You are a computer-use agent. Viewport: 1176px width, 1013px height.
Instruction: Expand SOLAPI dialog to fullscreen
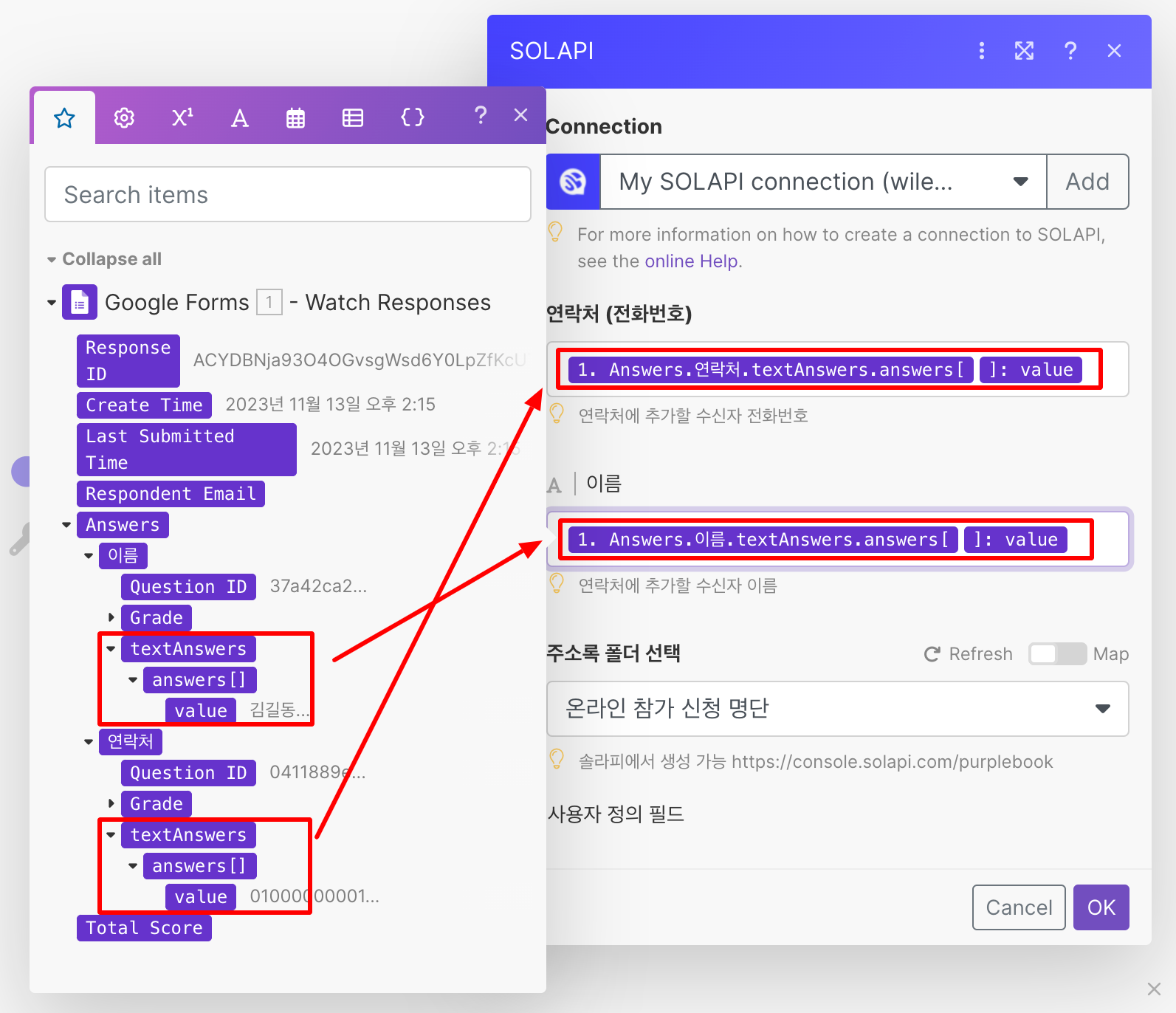click(1025, 51)
